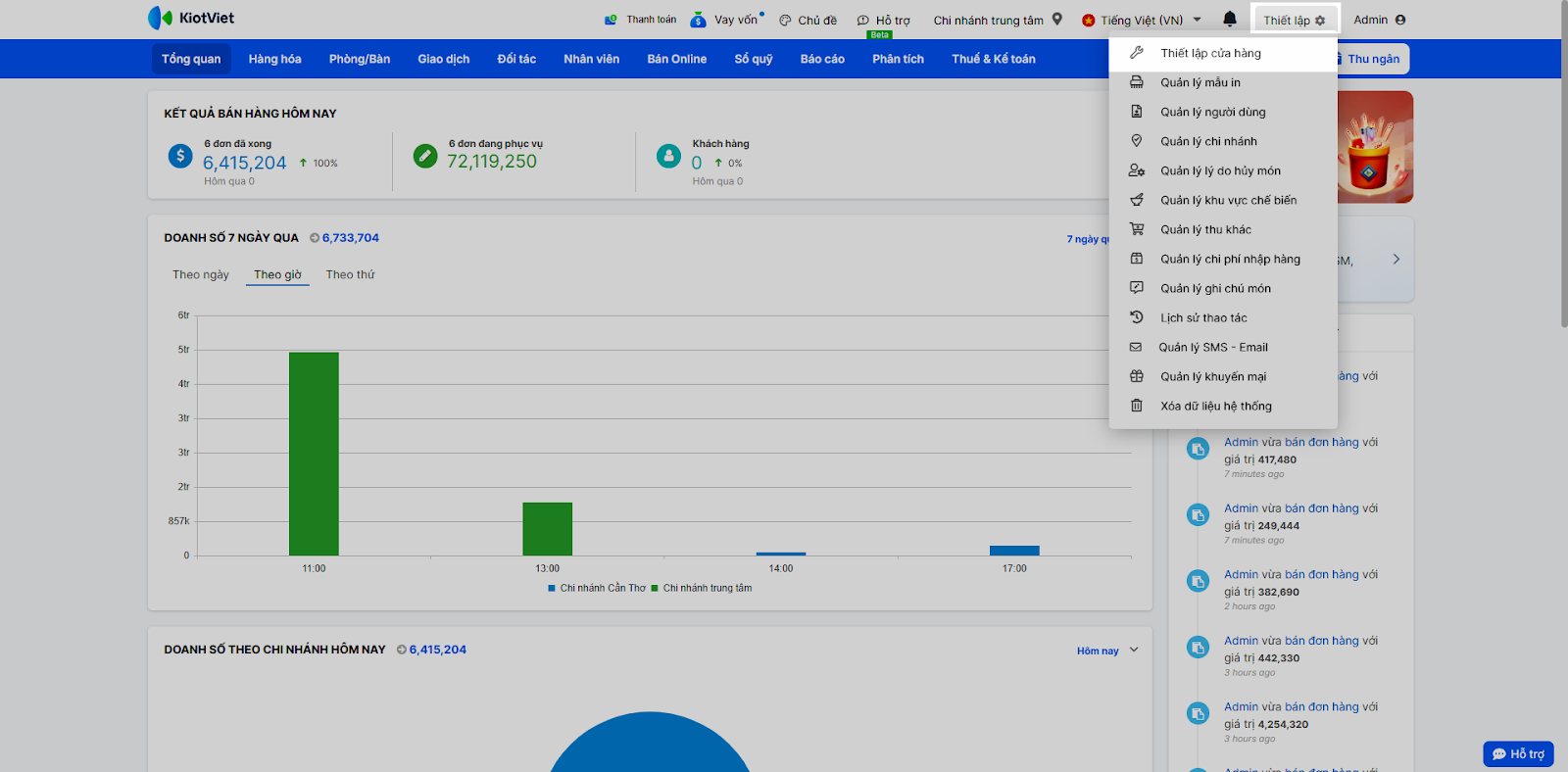Click the history icon for Lịch sử thao tác

[x=1137, y=317]
